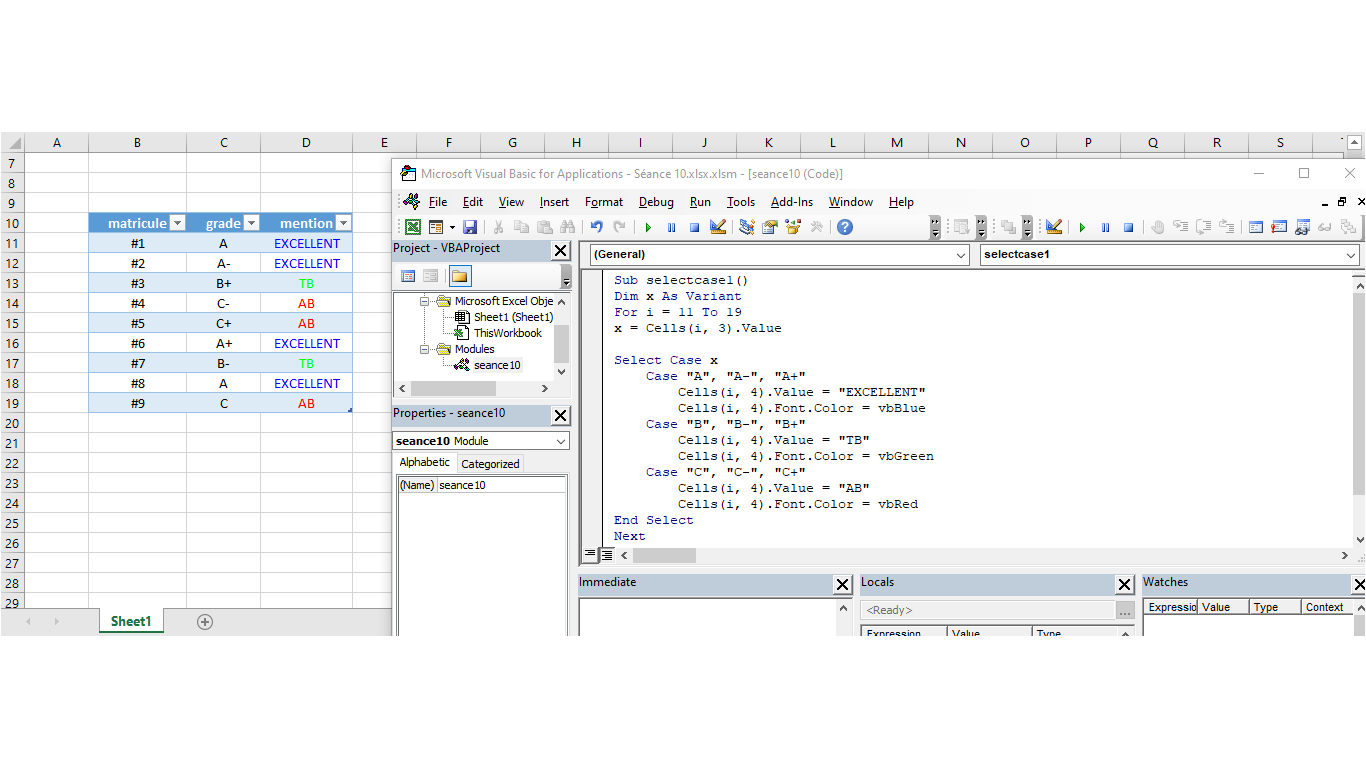Click the Call Stack debug icon
Viewport: 1366px width, 768px height.
pos(1348,227)
